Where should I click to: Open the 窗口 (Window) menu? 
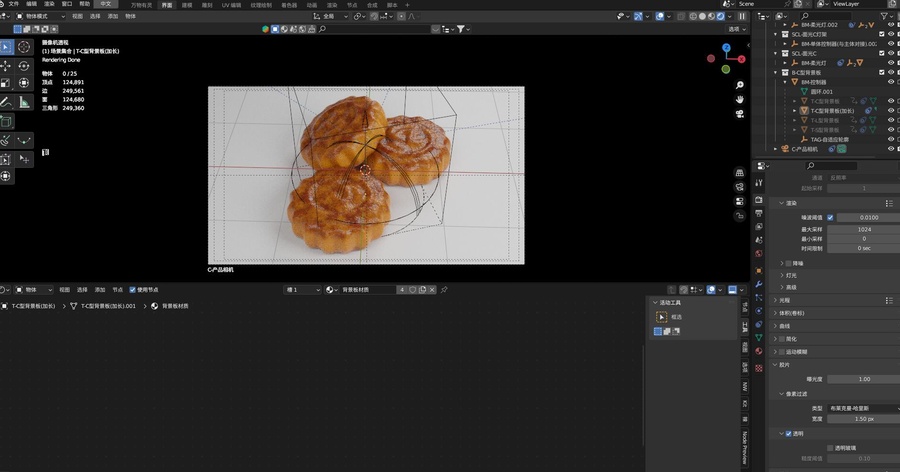[x=67, y=4]
